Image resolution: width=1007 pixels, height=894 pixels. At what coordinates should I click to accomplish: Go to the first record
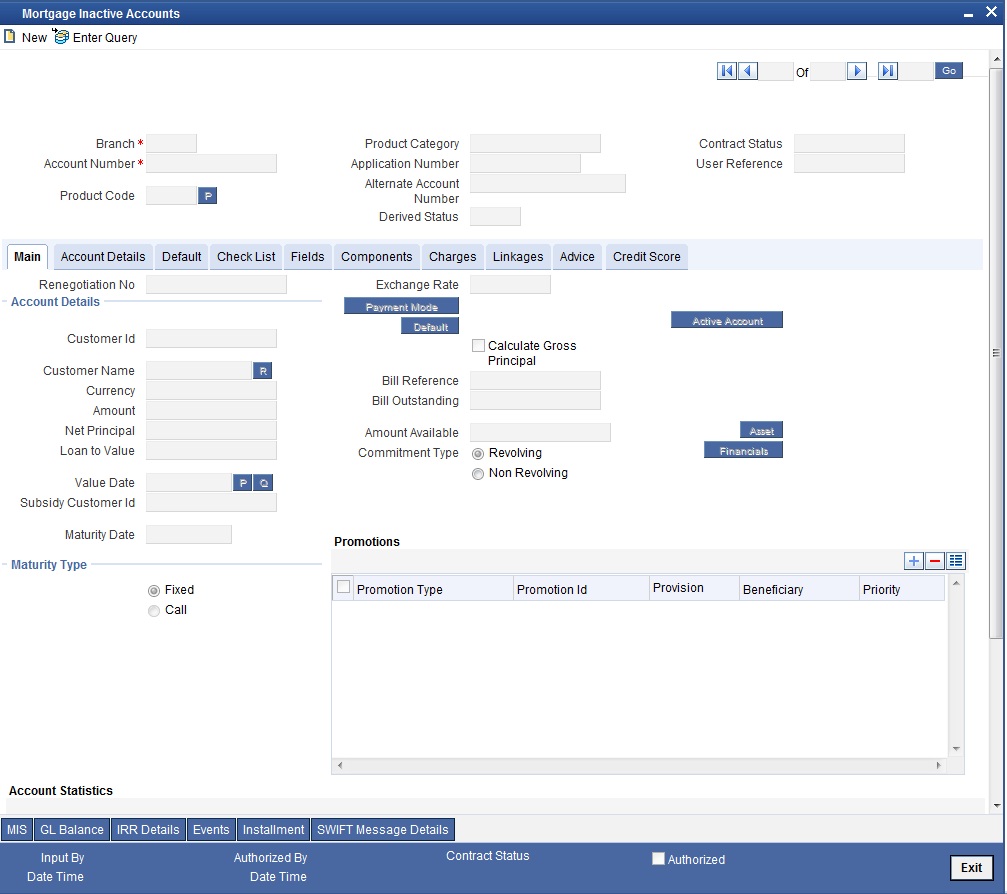(726, 71)
